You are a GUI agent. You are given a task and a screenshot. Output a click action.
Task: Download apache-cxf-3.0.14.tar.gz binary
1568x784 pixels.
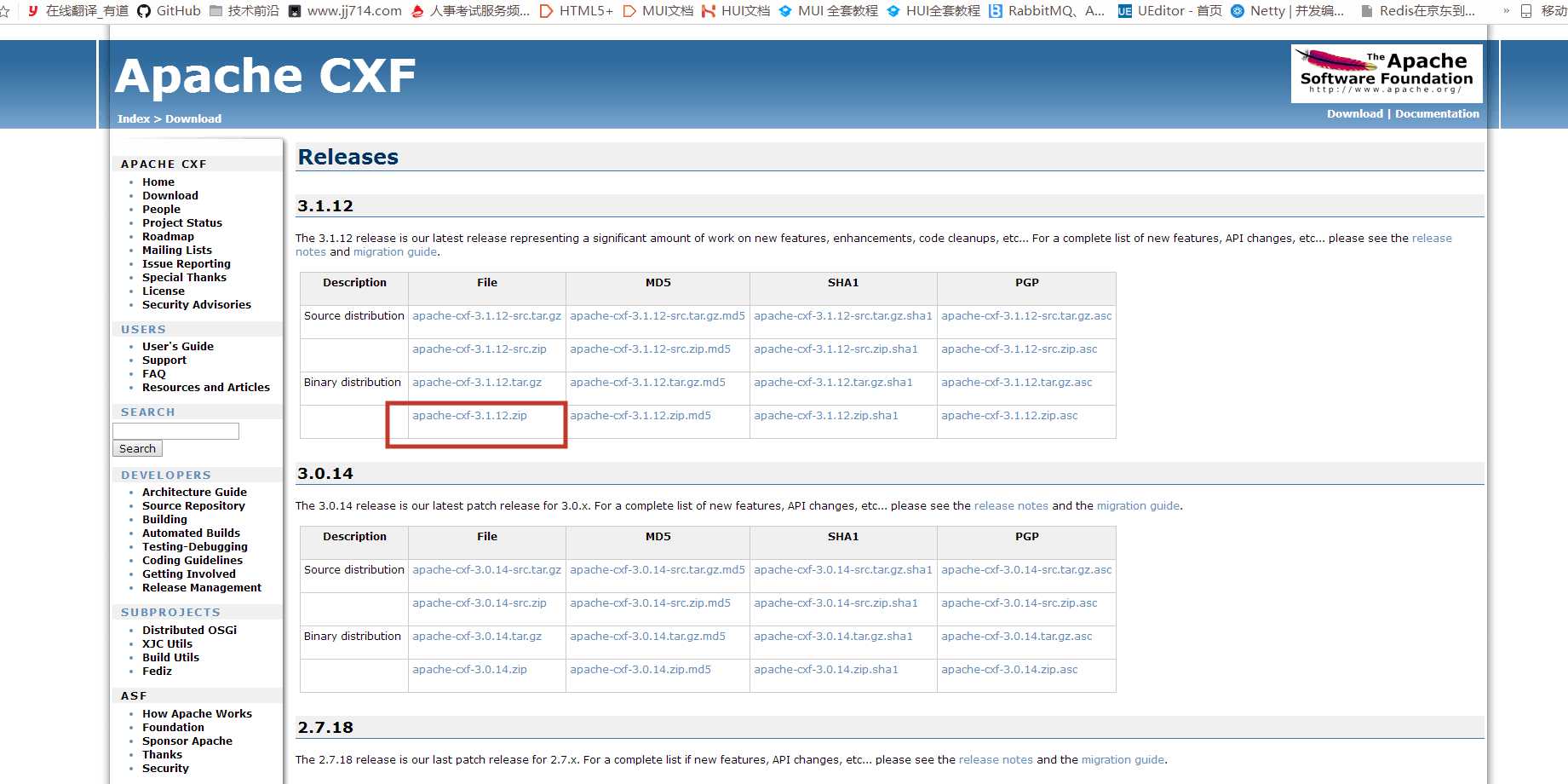pyautogui.click(x=477, y=636)
